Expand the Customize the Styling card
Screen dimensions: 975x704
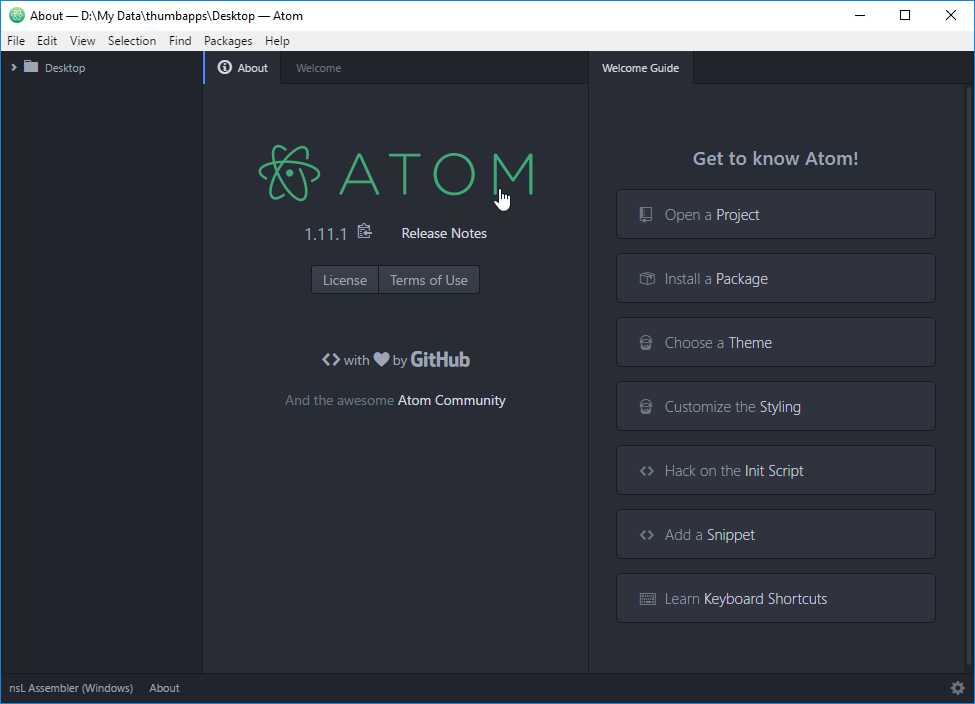[775, 406]
